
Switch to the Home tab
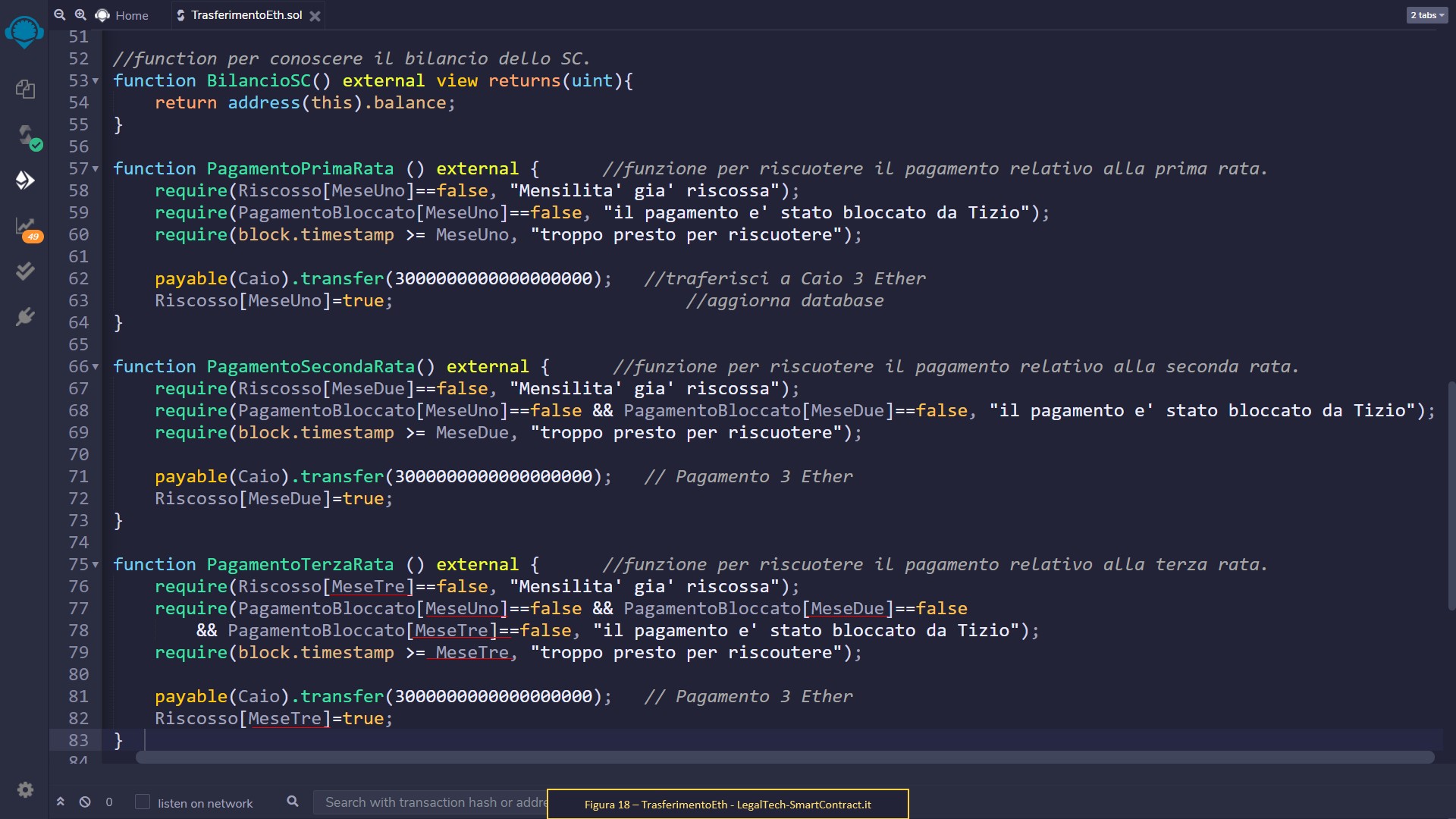[x=123, y=15]
